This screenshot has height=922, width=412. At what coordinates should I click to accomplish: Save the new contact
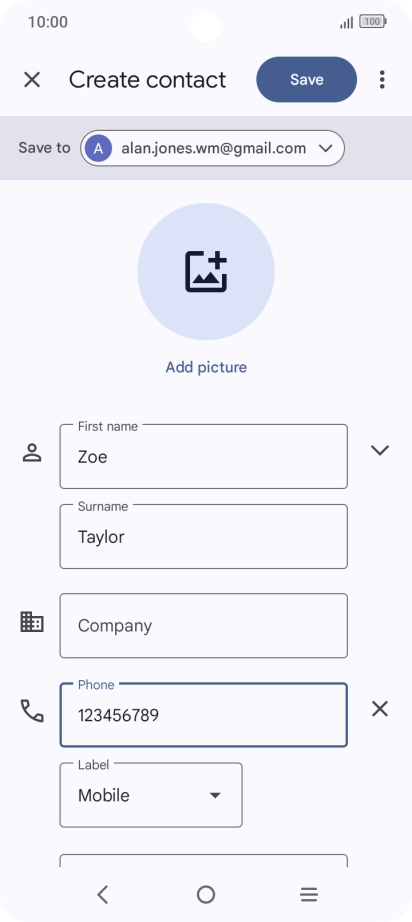tap(307, 79)
